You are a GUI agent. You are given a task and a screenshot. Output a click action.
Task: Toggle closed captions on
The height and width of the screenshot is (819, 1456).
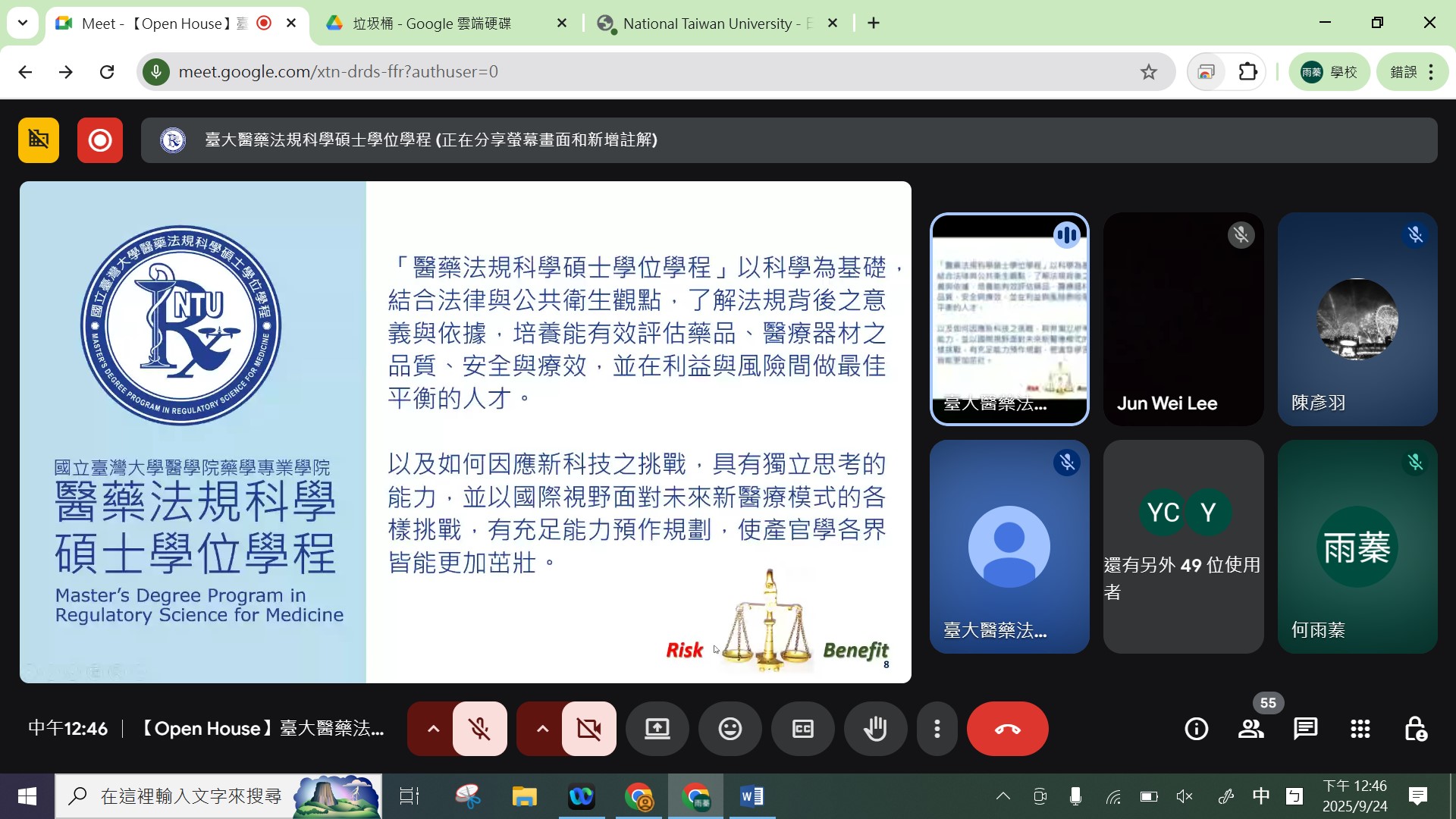pyautogui.click(x=802, y=729)
